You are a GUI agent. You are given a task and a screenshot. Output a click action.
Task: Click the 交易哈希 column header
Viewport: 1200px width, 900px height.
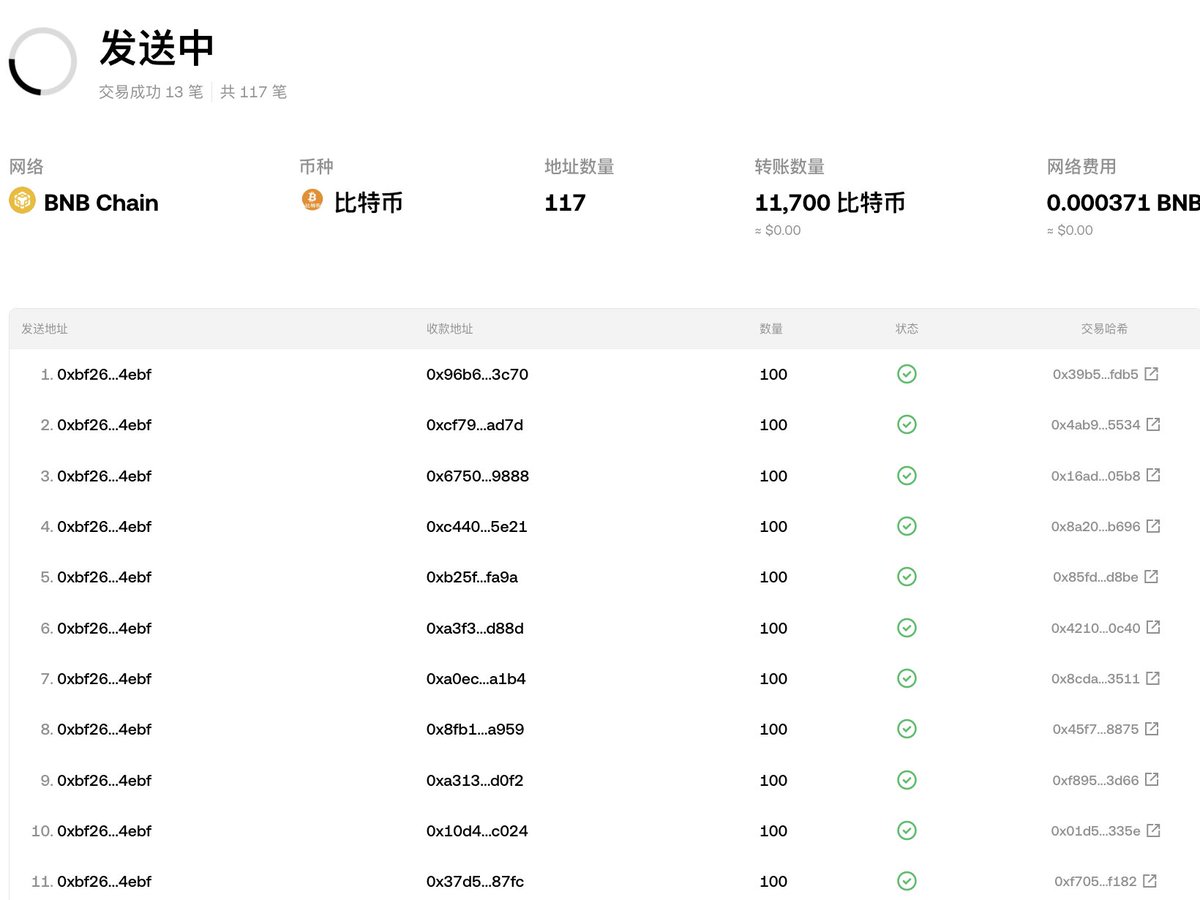[x=1104, y=328]
